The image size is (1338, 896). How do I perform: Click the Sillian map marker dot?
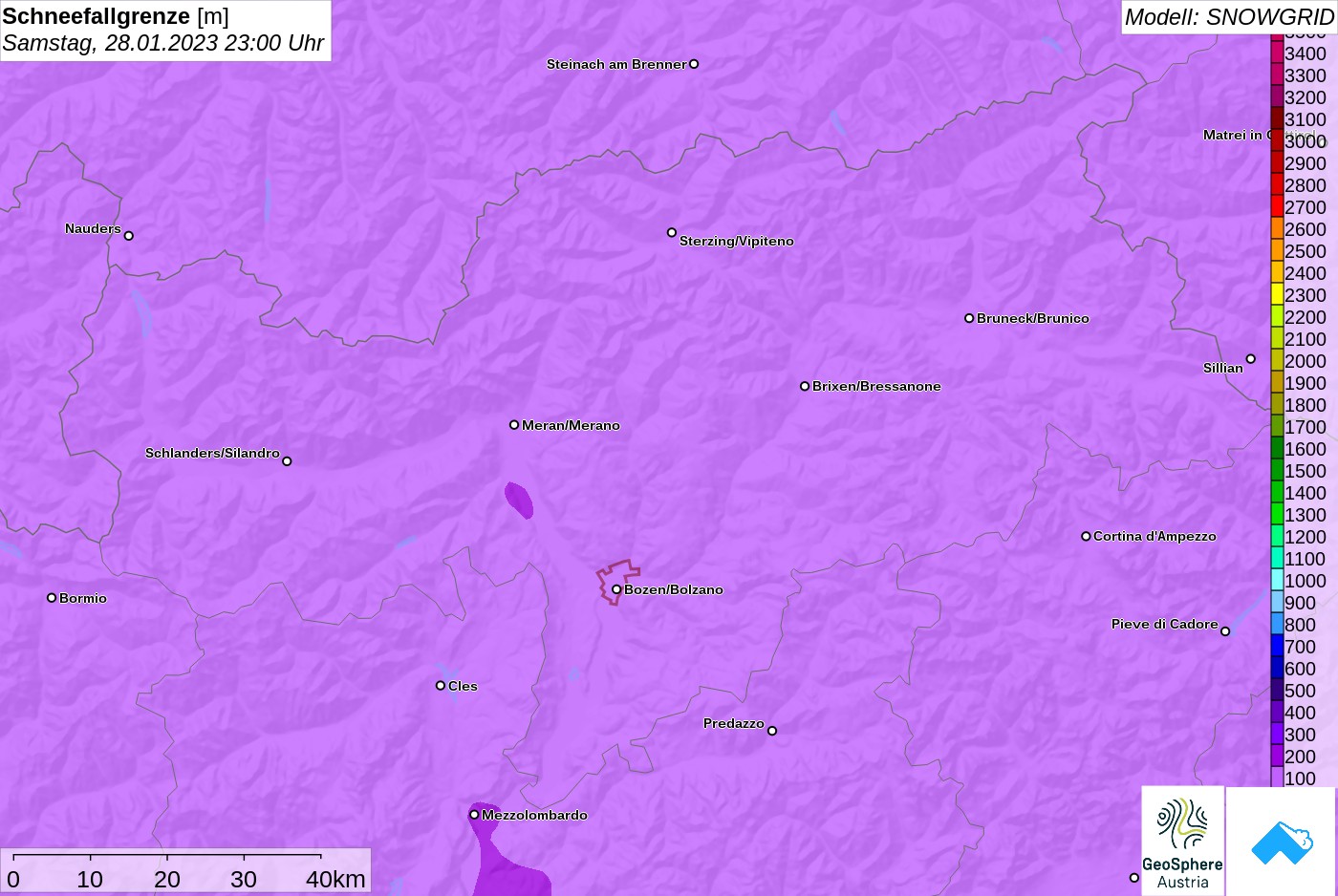tap(1251, 359)
